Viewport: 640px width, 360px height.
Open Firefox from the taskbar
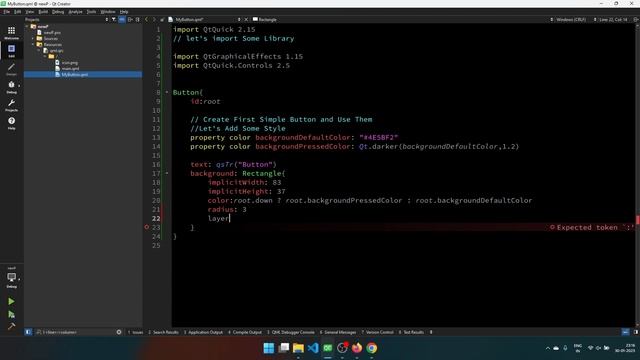[357, 348]
